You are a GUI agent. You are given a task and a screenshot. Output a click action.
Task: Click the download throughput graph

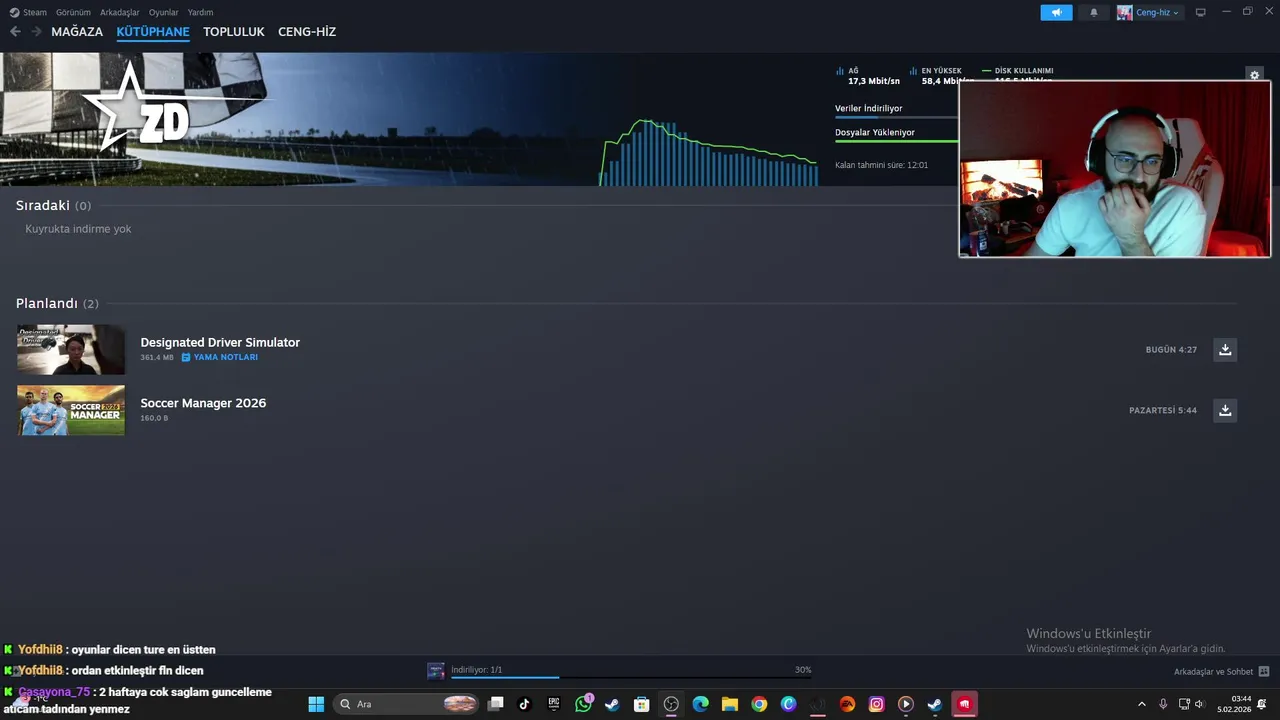(x=708, y=152)
